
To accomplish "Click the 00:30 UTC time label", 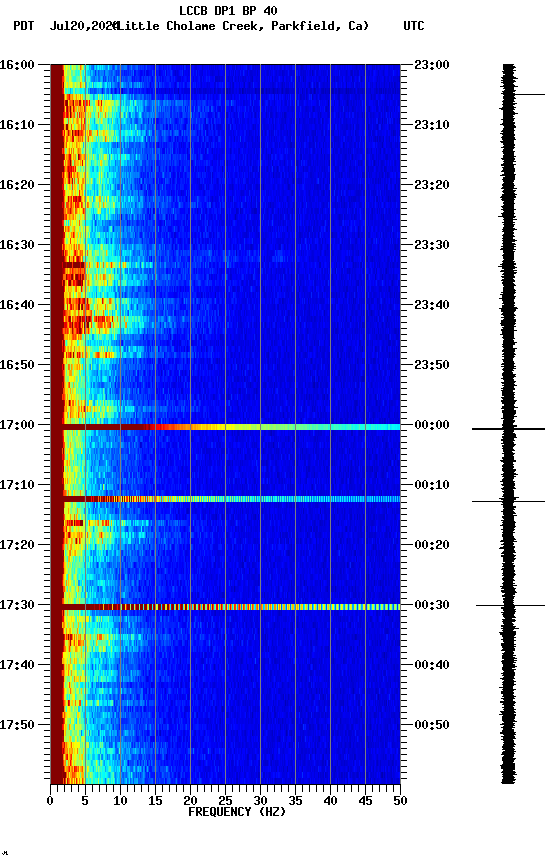I will 432,605.
